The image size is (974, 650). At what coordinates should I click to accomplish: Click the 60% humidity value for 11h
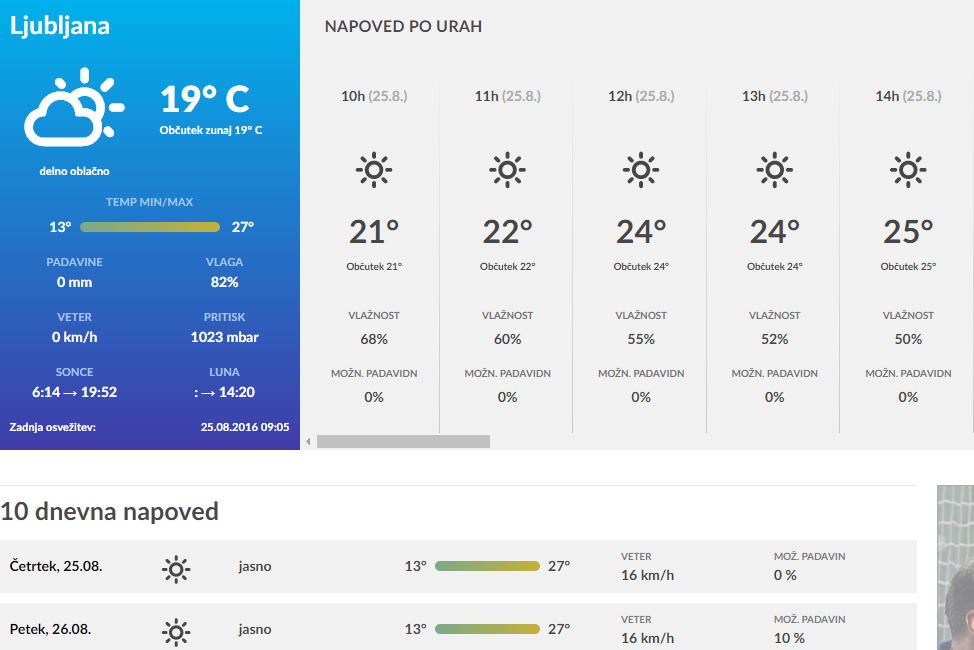(507, 339)
